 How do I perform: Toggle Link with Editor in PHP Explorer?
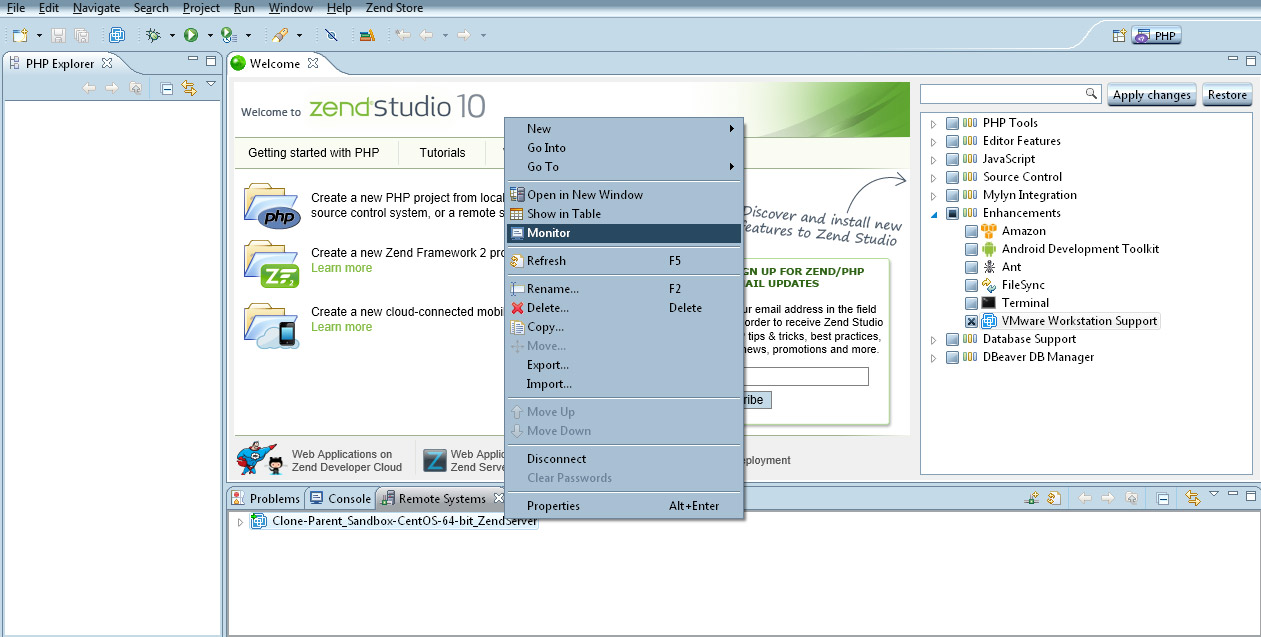click(188, 88)
